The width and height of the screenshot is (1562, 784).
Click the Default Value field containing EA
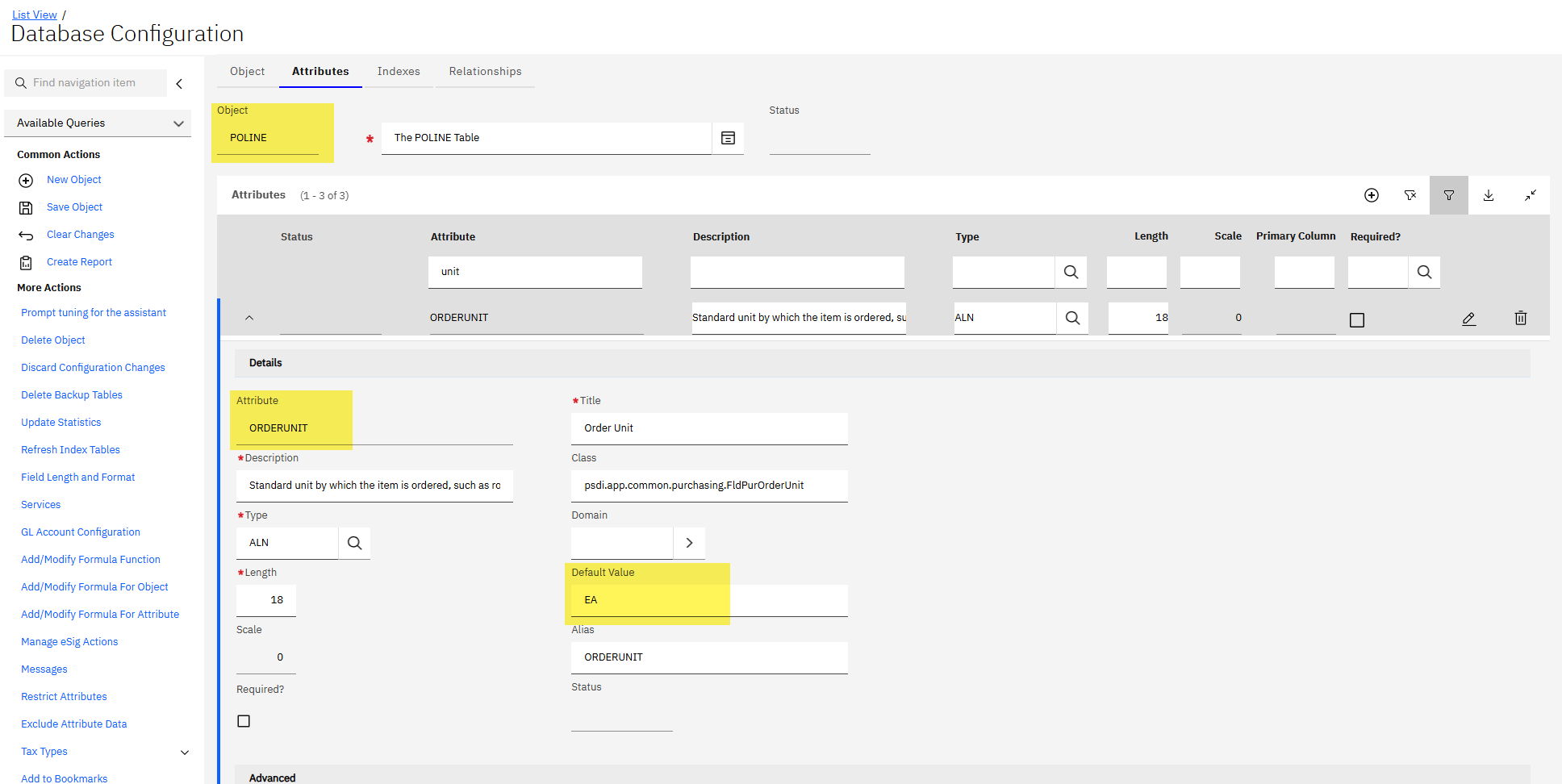(x=708, y=600)
